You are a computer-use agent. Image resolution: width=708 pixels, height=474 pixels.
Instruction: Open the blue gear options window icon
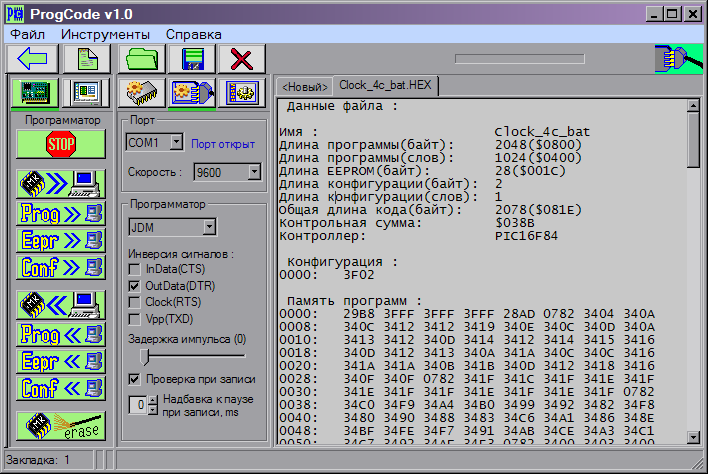242,93
